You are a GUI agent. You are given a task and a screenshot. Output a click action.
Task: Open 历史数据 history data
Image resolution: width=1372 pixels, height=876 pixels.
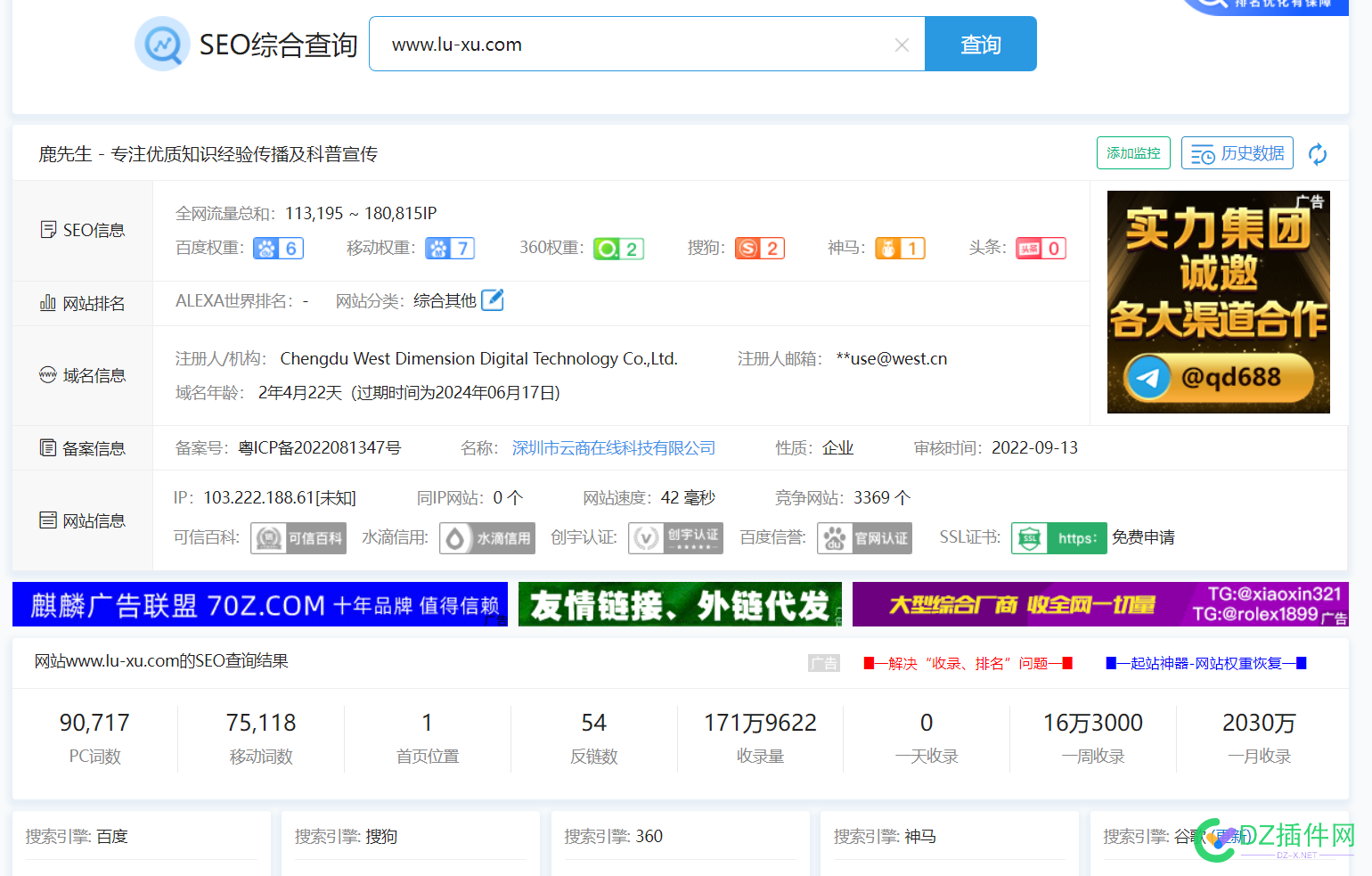pyautogui.click(x=1237, y=153)
